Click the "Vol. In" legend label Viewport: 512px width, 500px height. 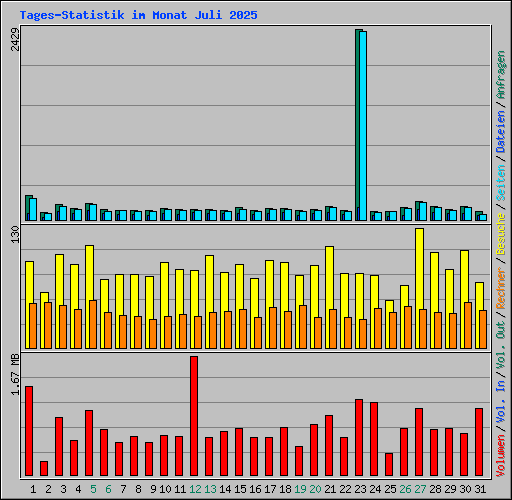(501, 401)
